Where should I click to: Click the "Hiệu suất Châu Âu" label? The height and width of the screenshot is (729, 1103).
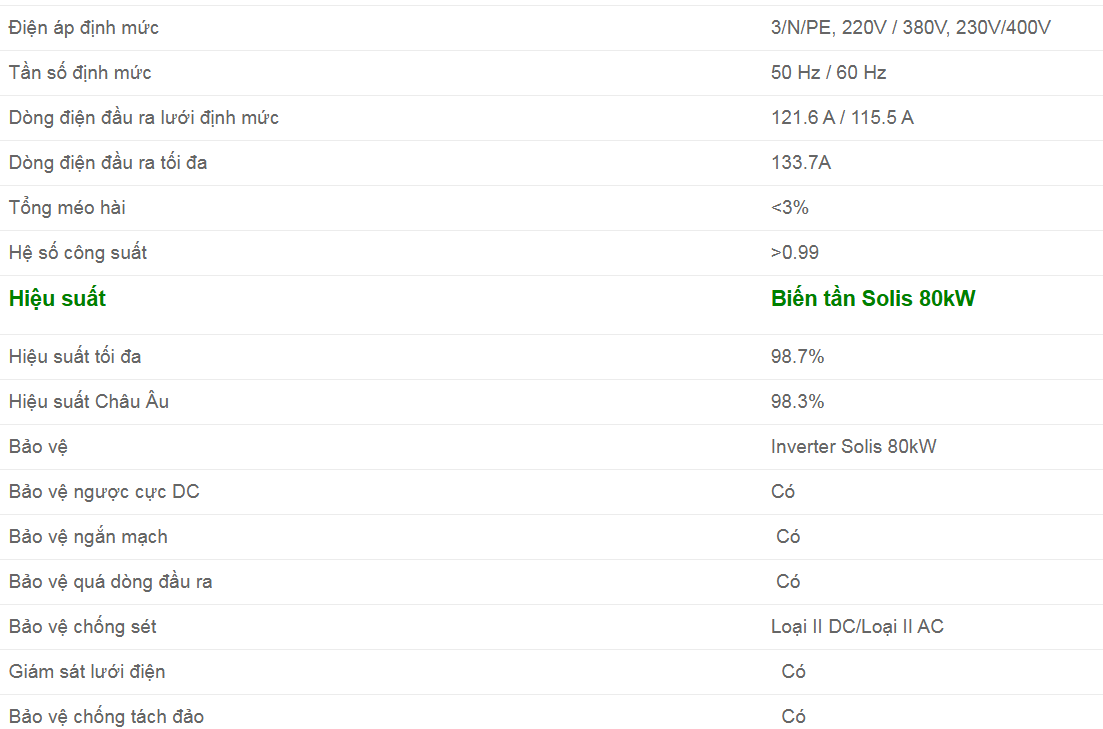(89, 402)
